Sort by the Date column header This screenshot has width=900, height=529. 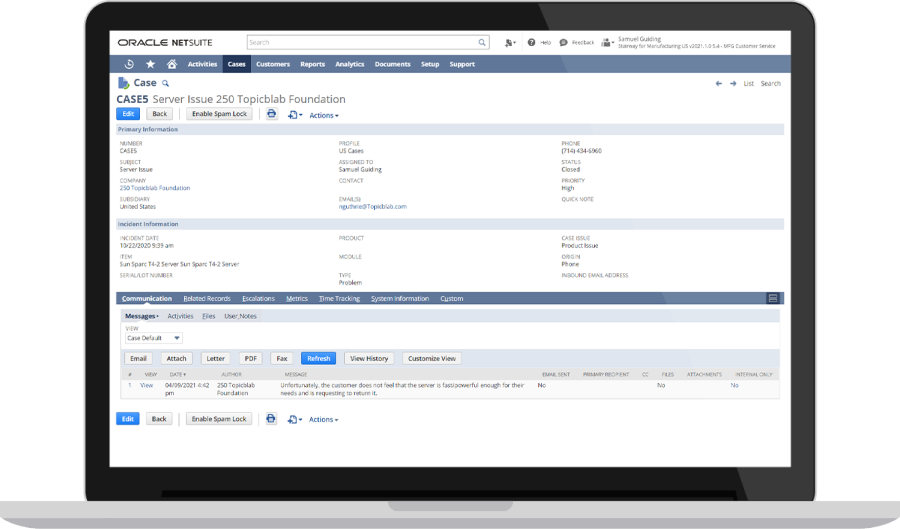coord(175,375)
